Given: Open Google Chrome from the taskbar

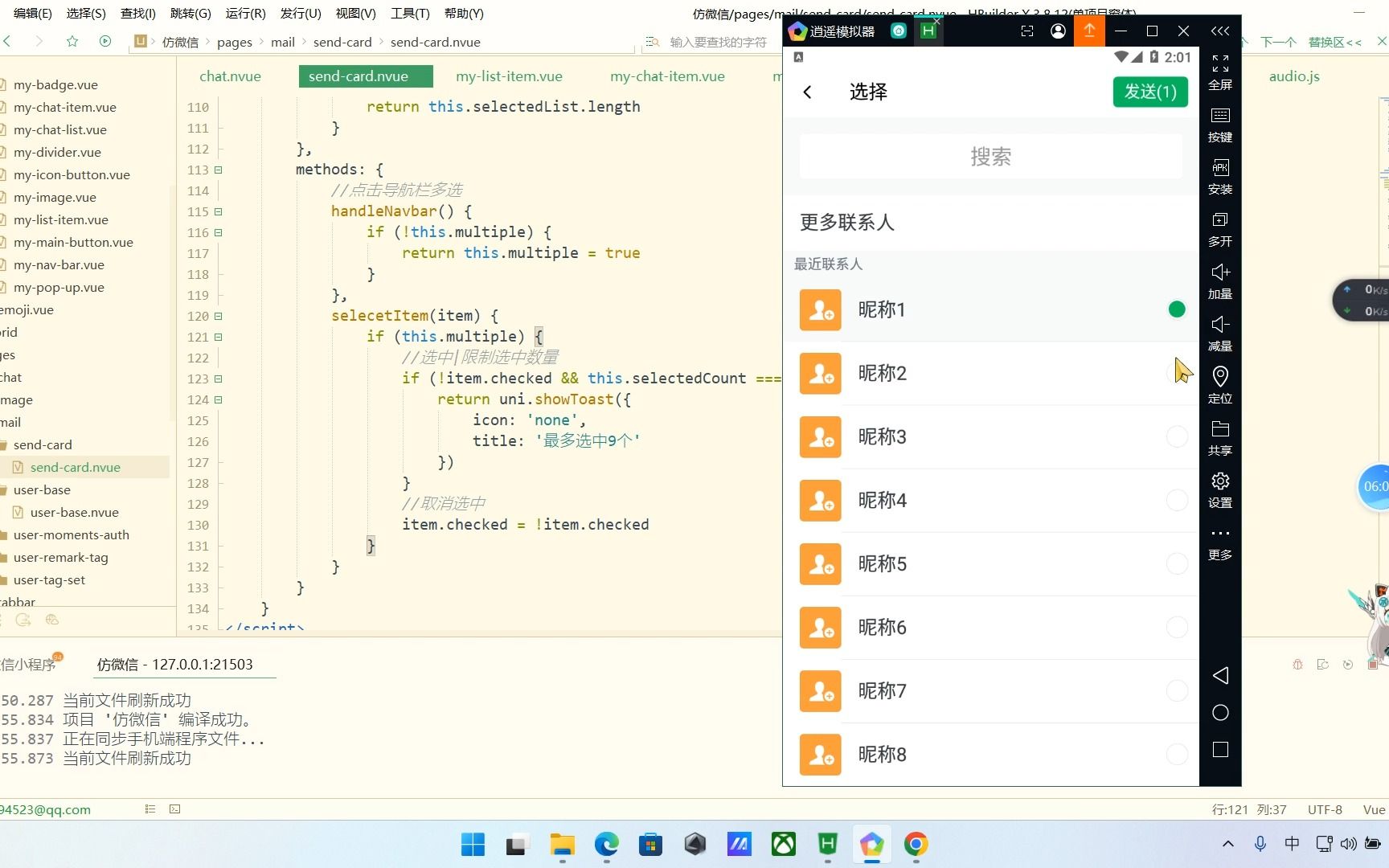Looking at the screenshot, I should coord(916,844).
